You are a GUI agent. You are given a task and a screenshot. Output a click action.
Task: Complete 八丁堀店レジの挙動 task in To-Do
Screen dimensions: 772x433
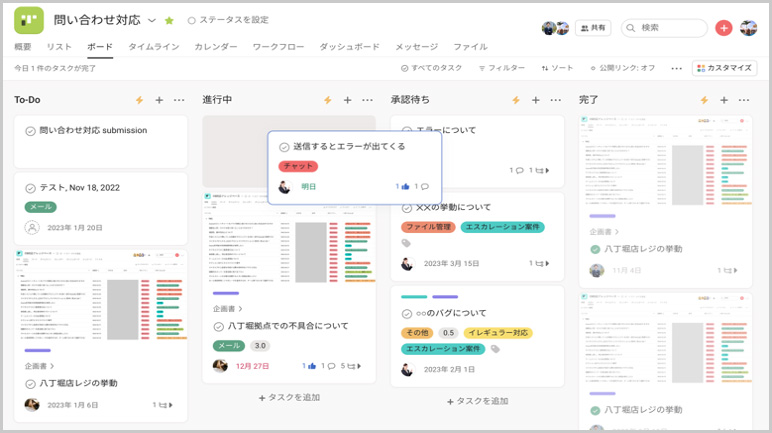click(30, 384)
